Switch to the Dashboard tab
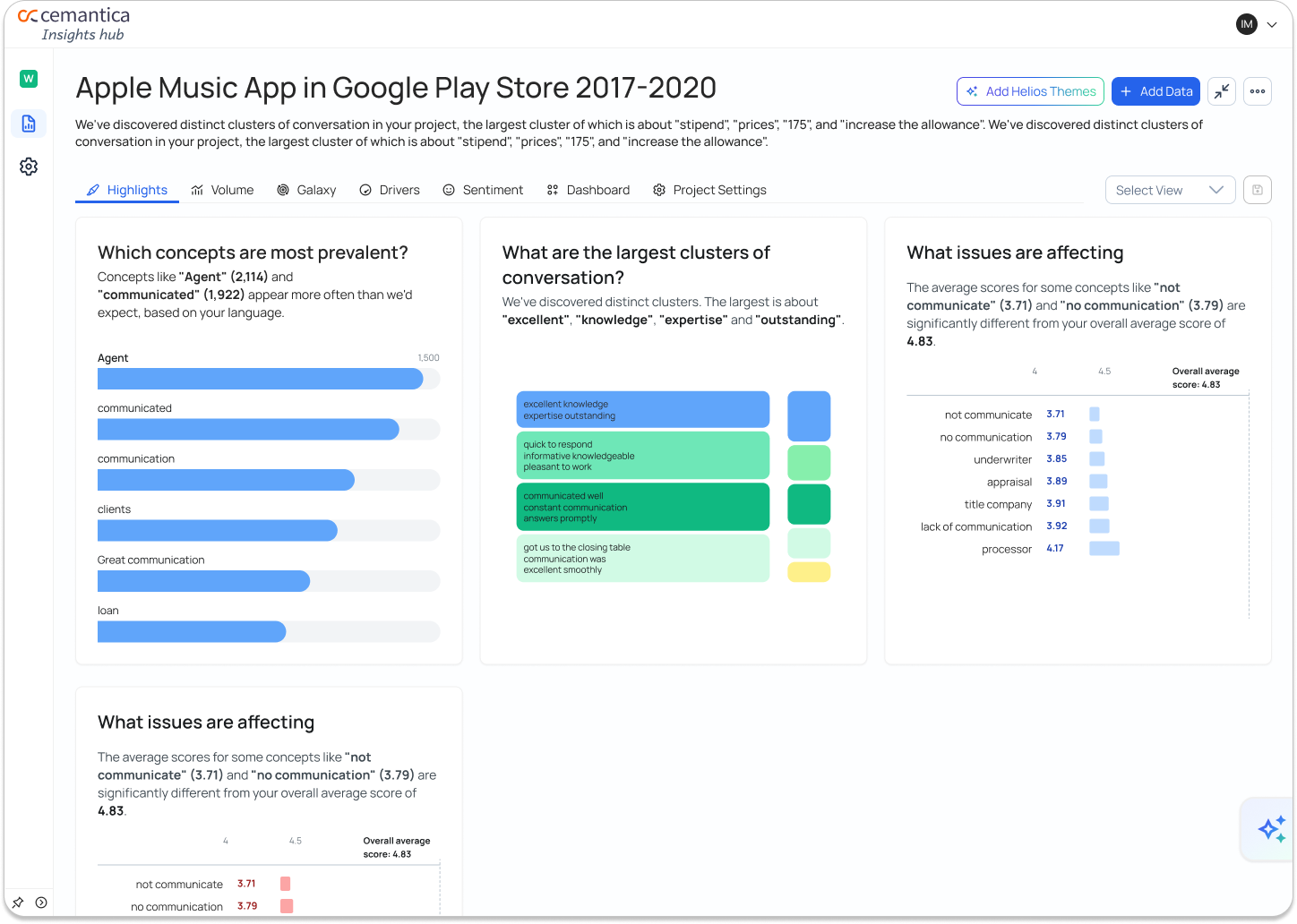Screen dimensions: 1297x924 [588, 190]
